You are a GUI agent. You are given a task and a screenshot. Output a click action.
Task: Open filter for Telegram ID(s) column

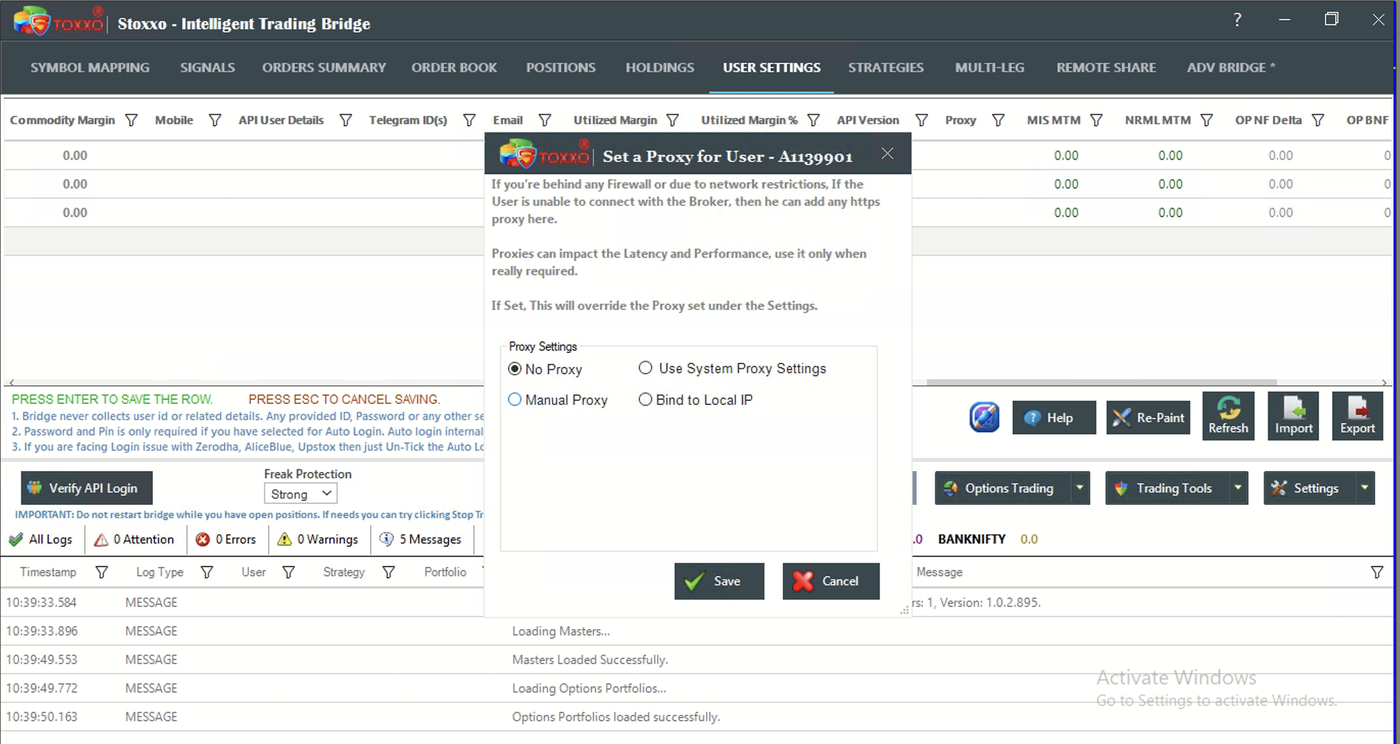point(469,121)
